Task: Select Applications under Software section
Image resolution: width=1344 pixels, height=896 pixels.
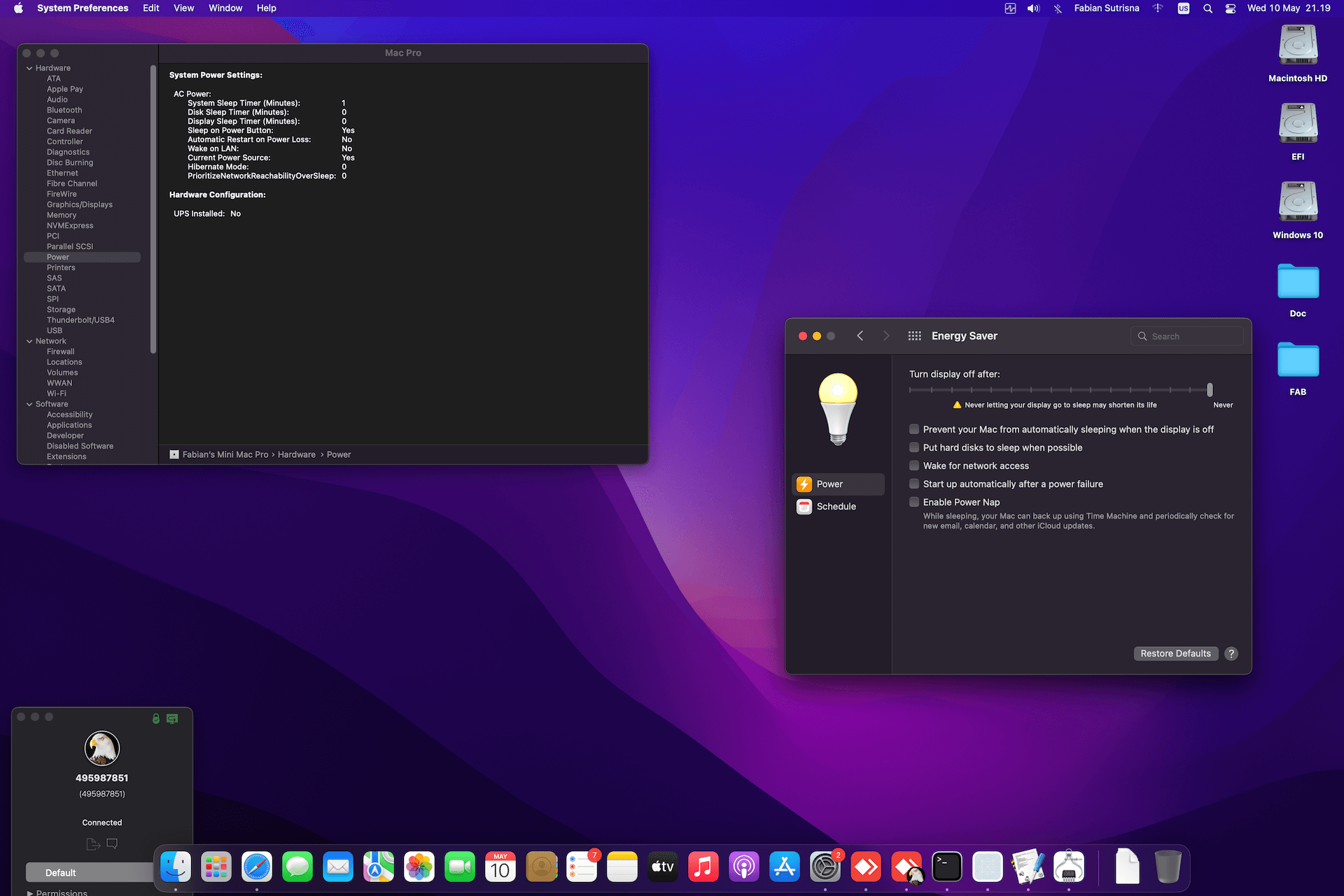Action: pos(69,425)
